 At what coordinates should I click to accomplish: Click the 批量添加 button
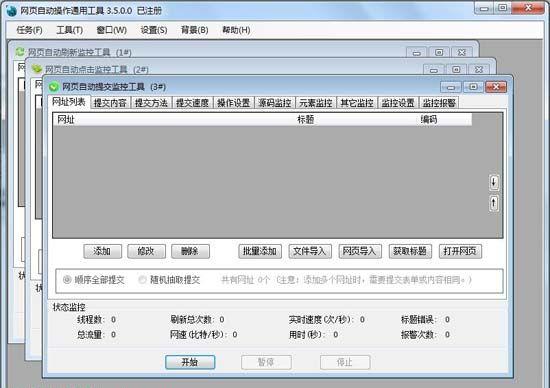coord(260,251)
